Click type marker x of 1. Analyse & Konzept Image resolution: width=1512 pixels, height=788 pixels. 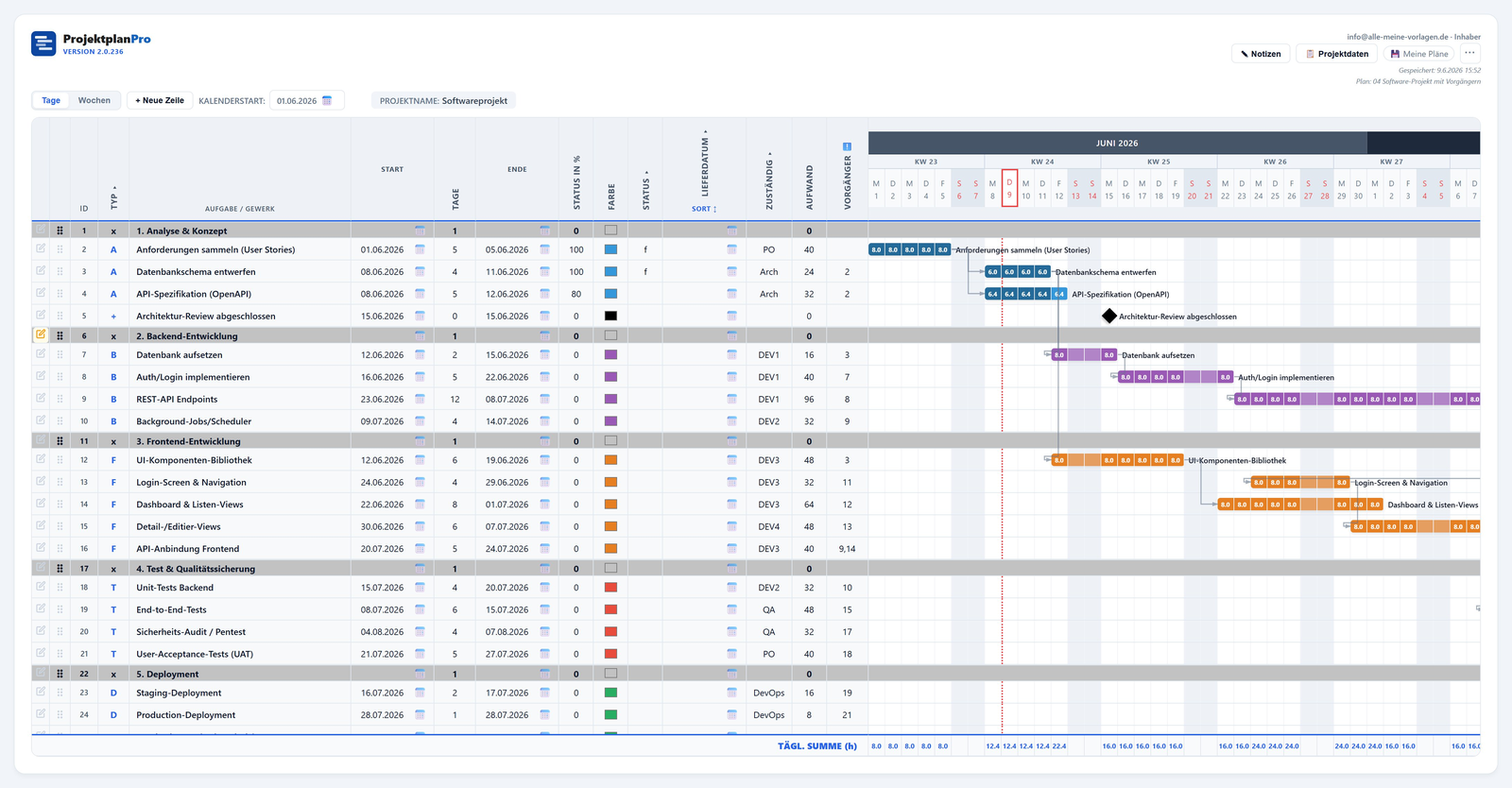click(x=113, y=231)
